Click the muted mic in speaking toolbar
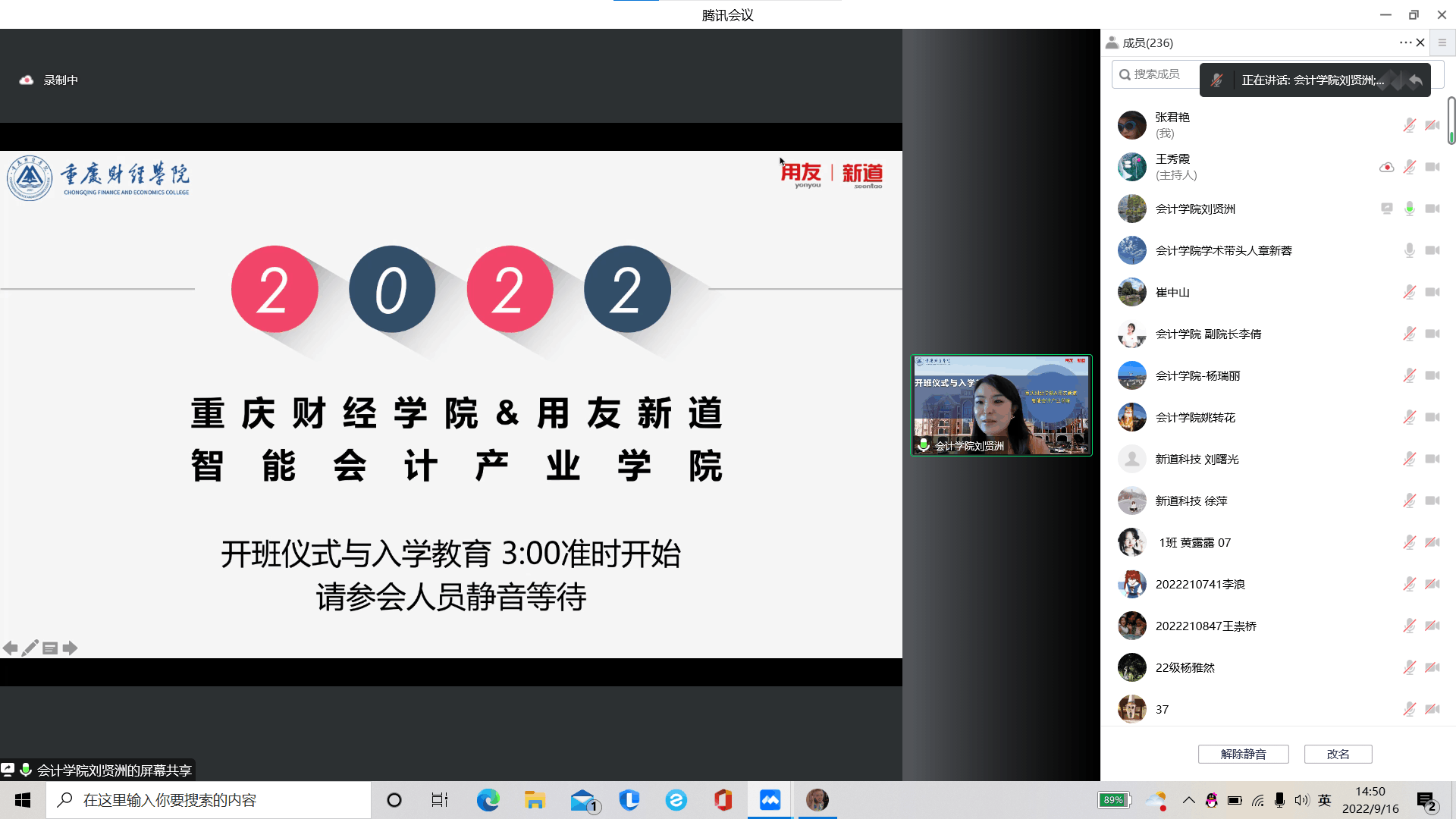 point(1216,80)
